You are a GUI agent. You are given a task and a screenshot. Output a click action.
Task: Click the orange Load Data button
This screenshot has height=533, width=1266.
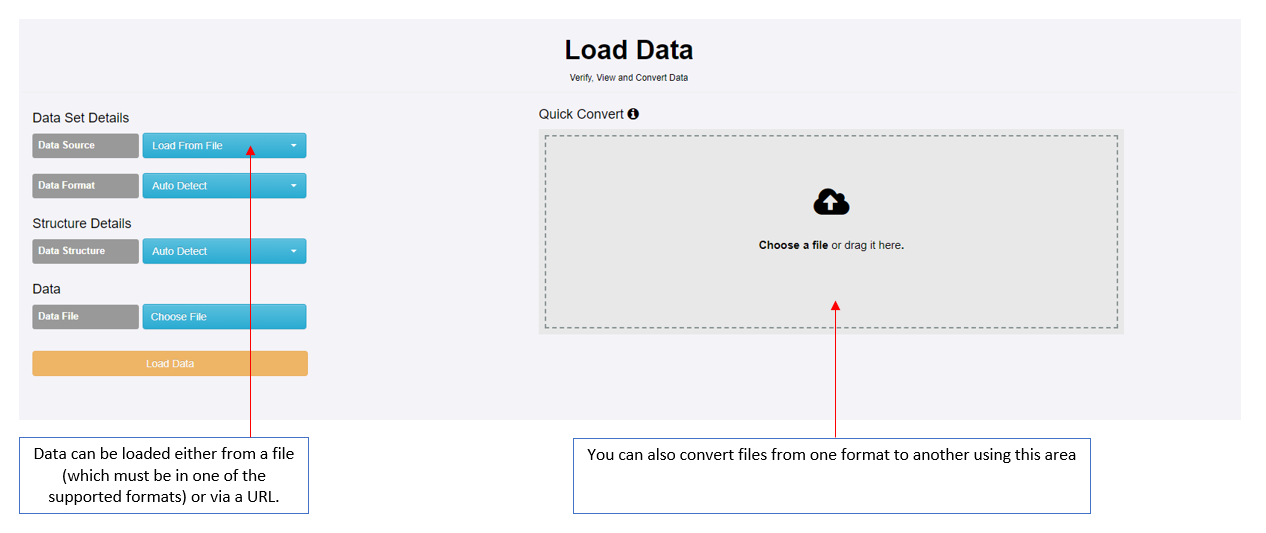point(170,364)
